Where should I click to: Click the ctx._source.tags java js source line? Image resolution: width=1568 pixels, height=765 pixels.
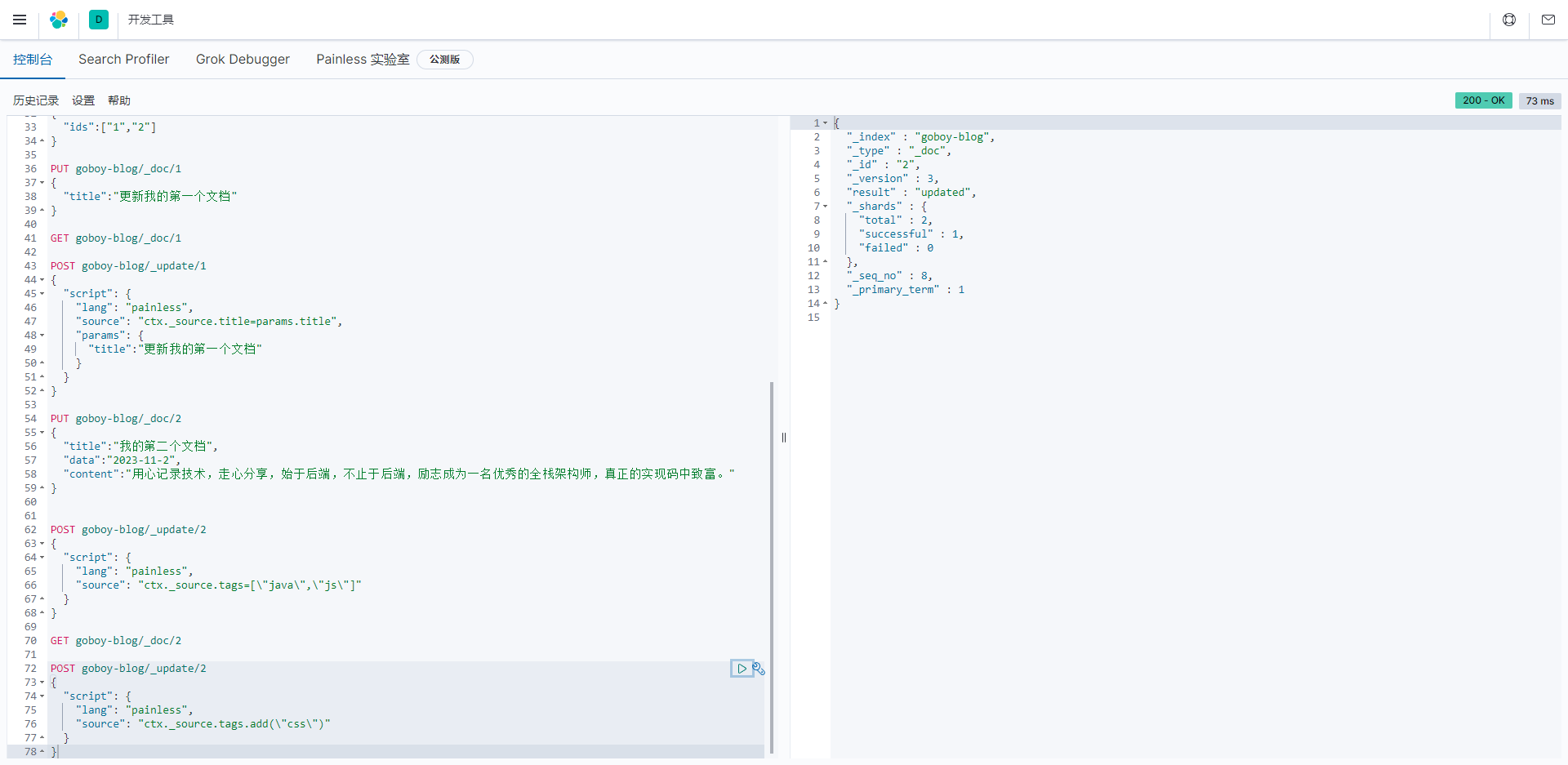(x=219, y=585)
